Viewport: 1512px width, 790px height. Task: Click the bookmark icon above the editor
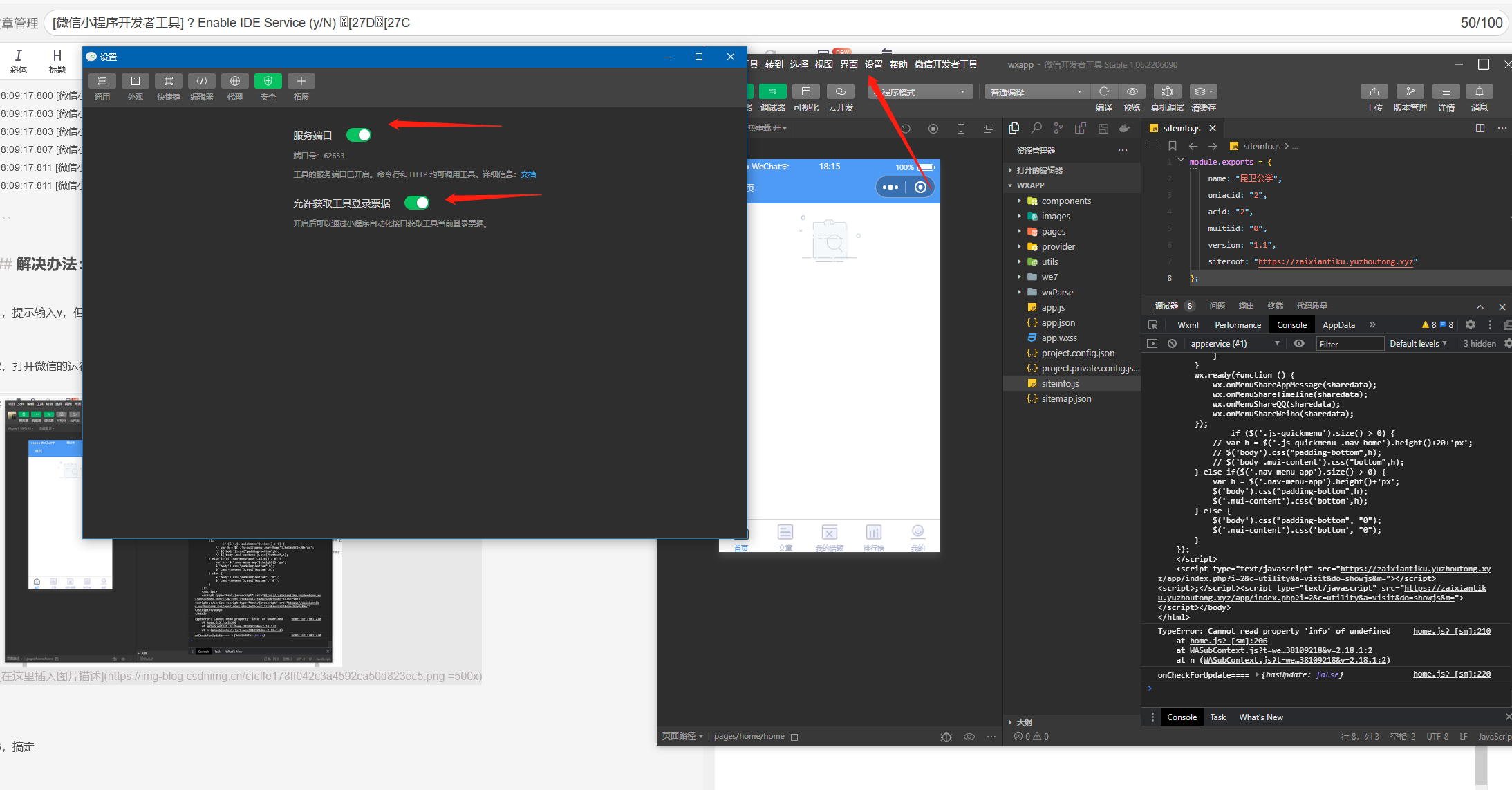(1173, 146)
